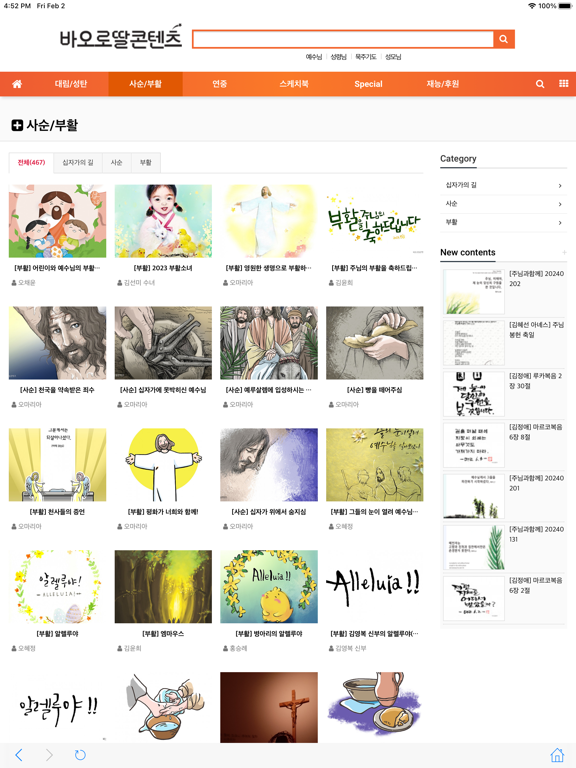Screen dimensions: 576x768
Task: Click the plus icon next to New contents
Action: [x=564, y=253]
